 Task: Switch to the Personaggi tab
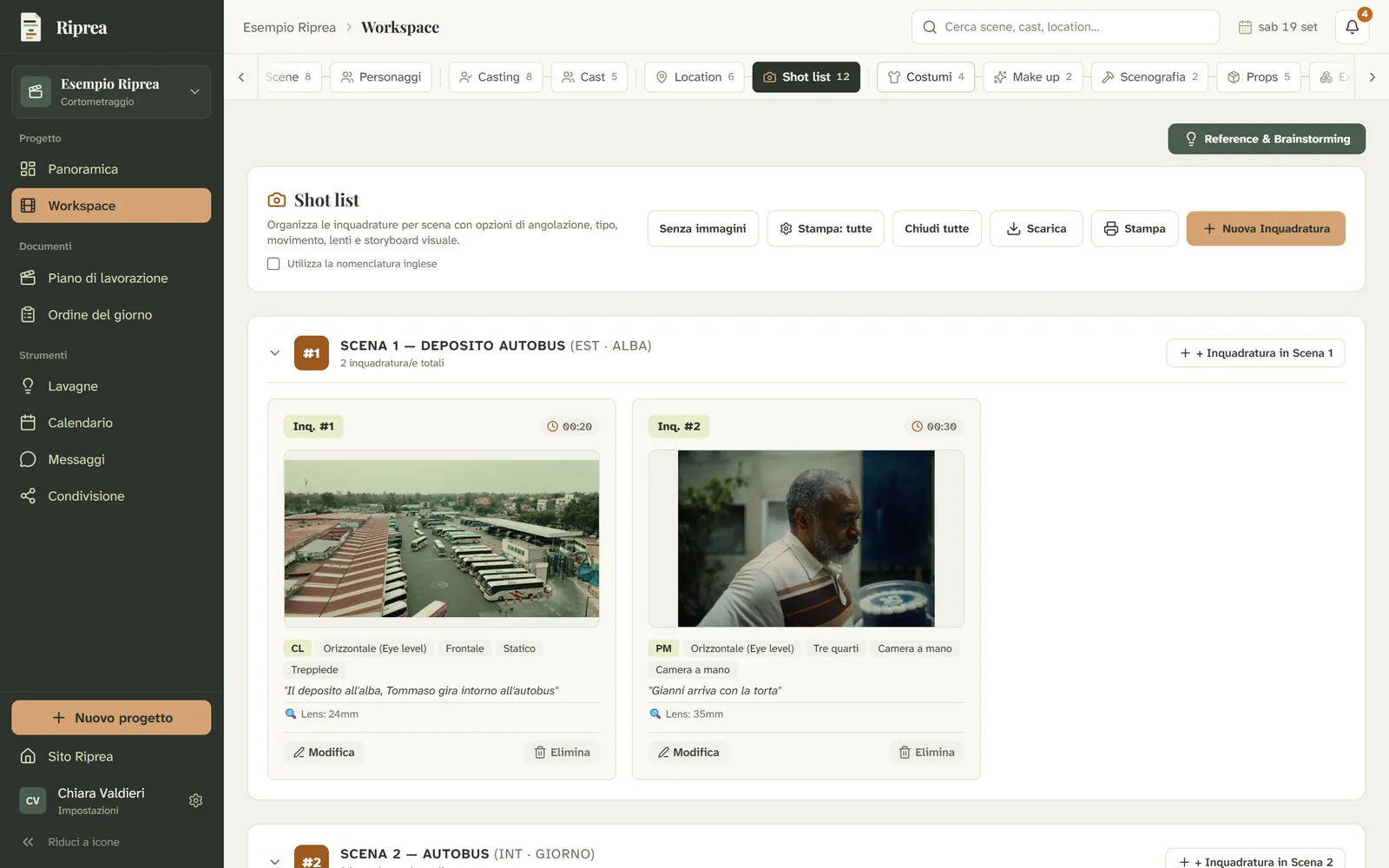pyautogui.click(x=381, y=77)
